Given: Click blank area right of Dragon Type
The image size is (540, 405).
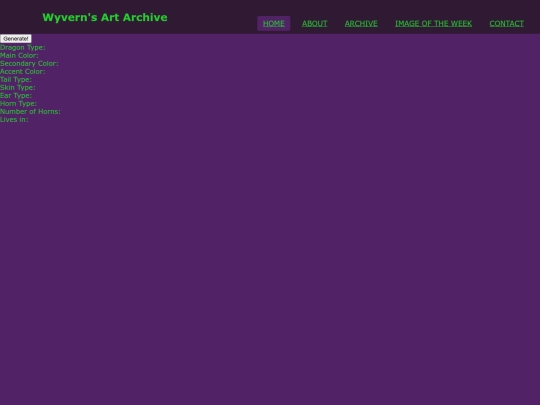Looking at the screenshot, I should click(276, 48).
